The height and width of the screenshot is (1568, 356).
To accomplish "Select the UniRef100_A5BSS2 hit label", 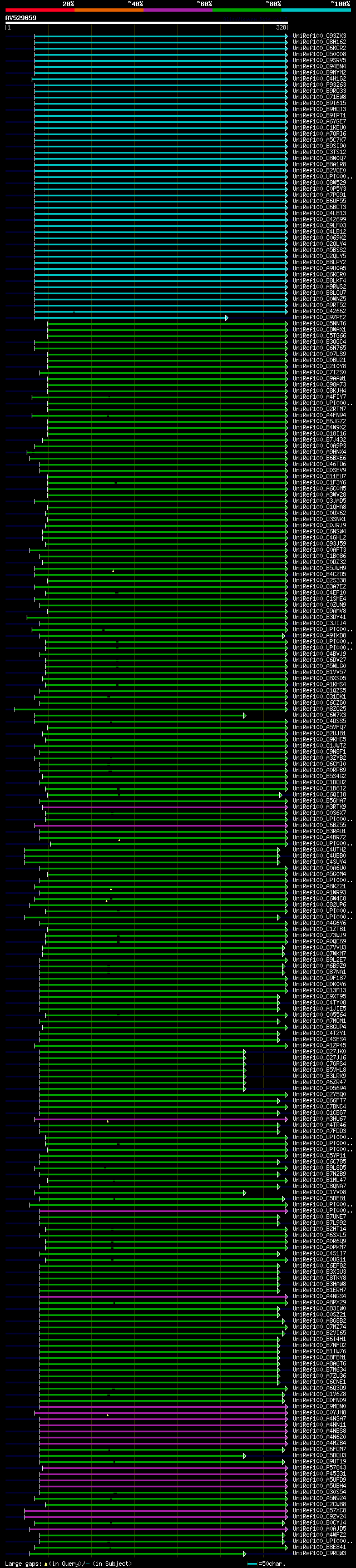I will point(319,250).
